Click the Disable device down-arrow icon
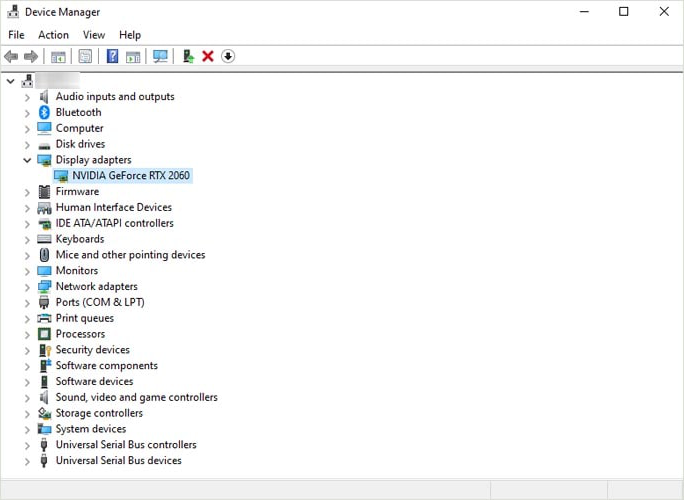The width and height of the screenshot is (684, 500). click(x=228, y=56)
